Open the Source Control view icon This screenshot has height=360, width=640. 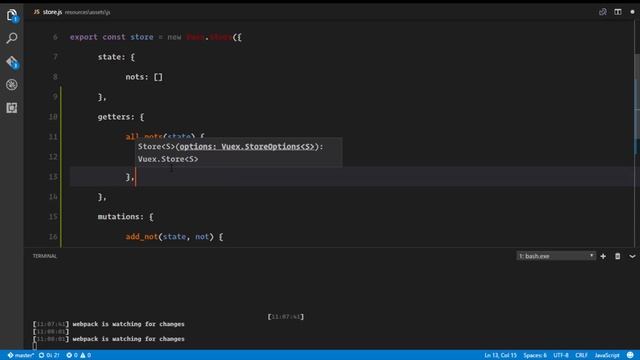pos(12,62)
